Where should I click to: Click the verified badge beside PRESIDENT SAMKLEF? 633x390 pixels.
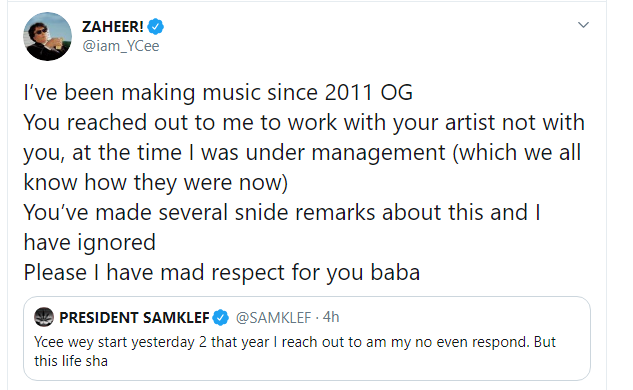click(x=221, y=318)
